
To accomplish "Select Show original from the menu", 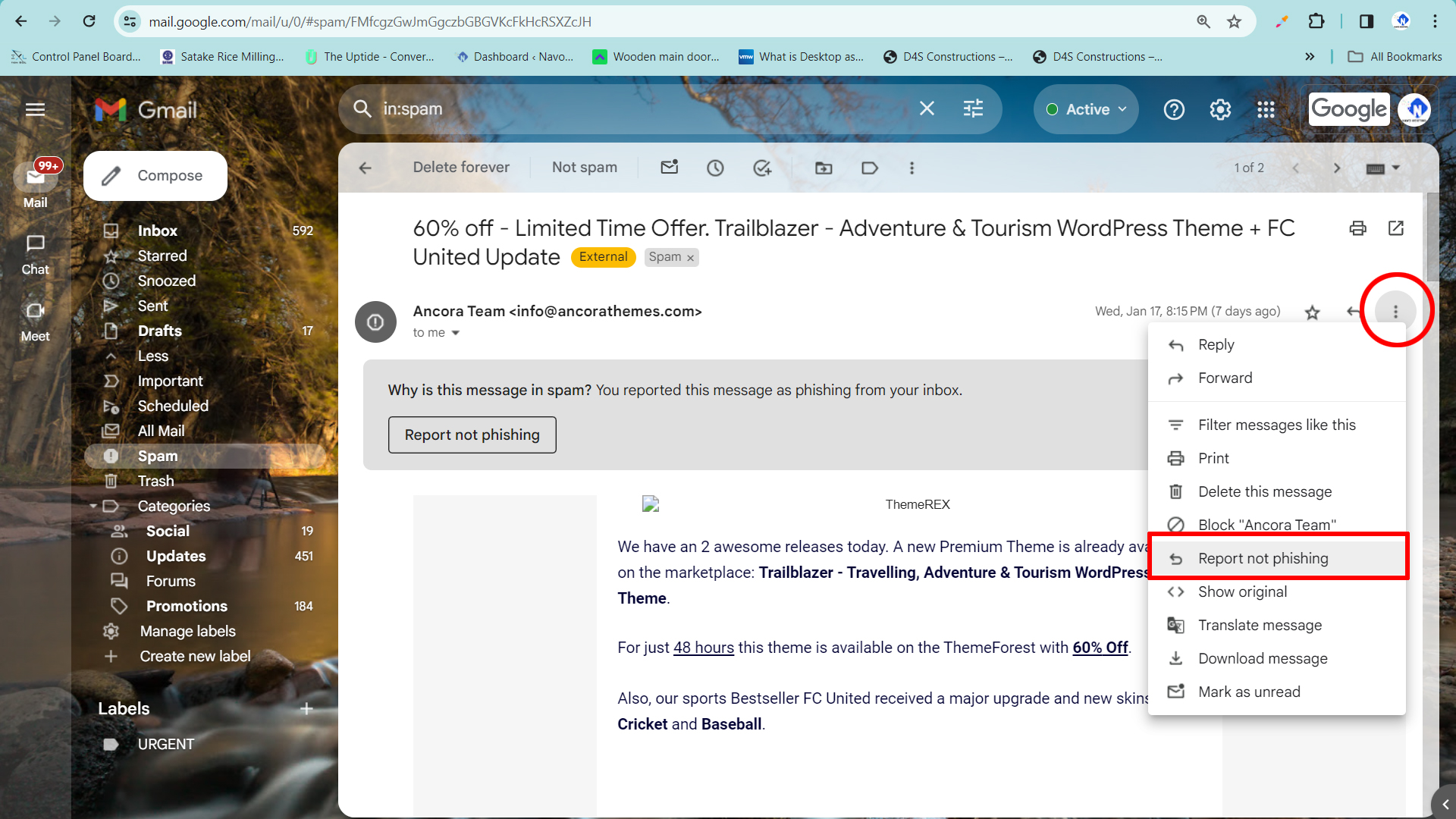I will pos(1242,591).
